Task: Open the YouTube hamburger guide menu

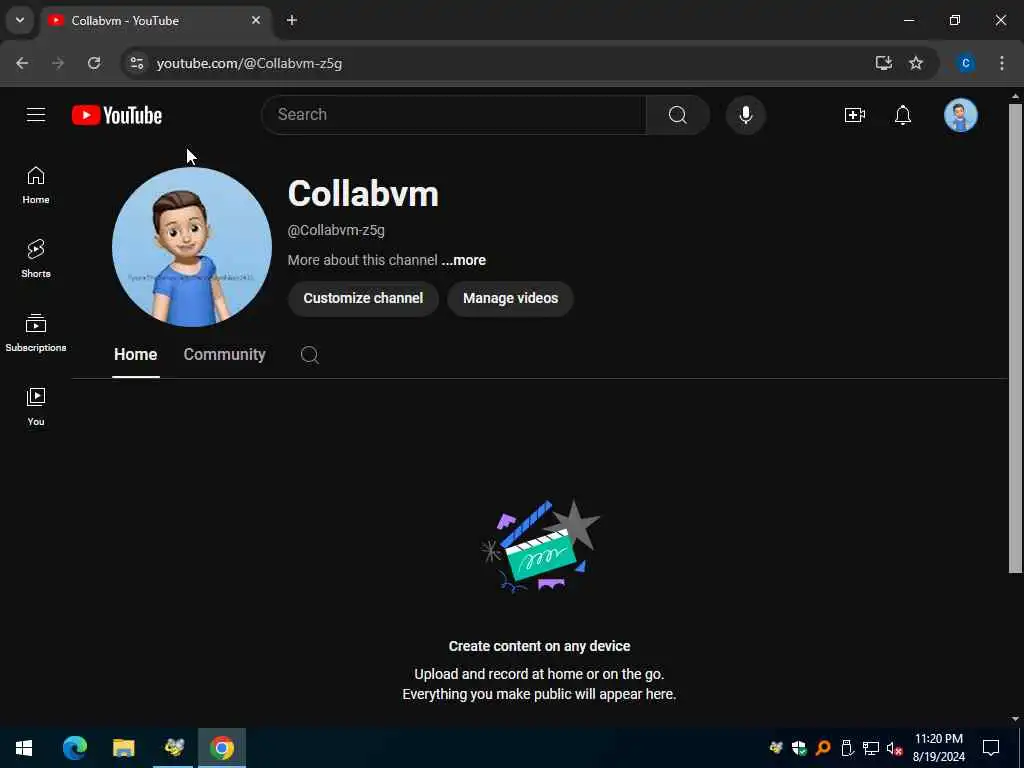Action: coord(36,115)
